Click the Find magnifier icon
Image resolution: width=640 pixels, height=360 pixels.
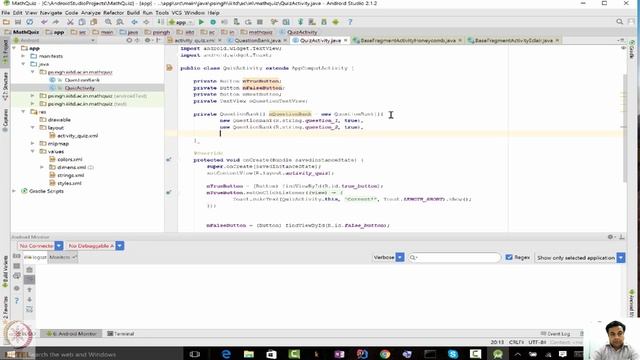[x=108, y=22]
